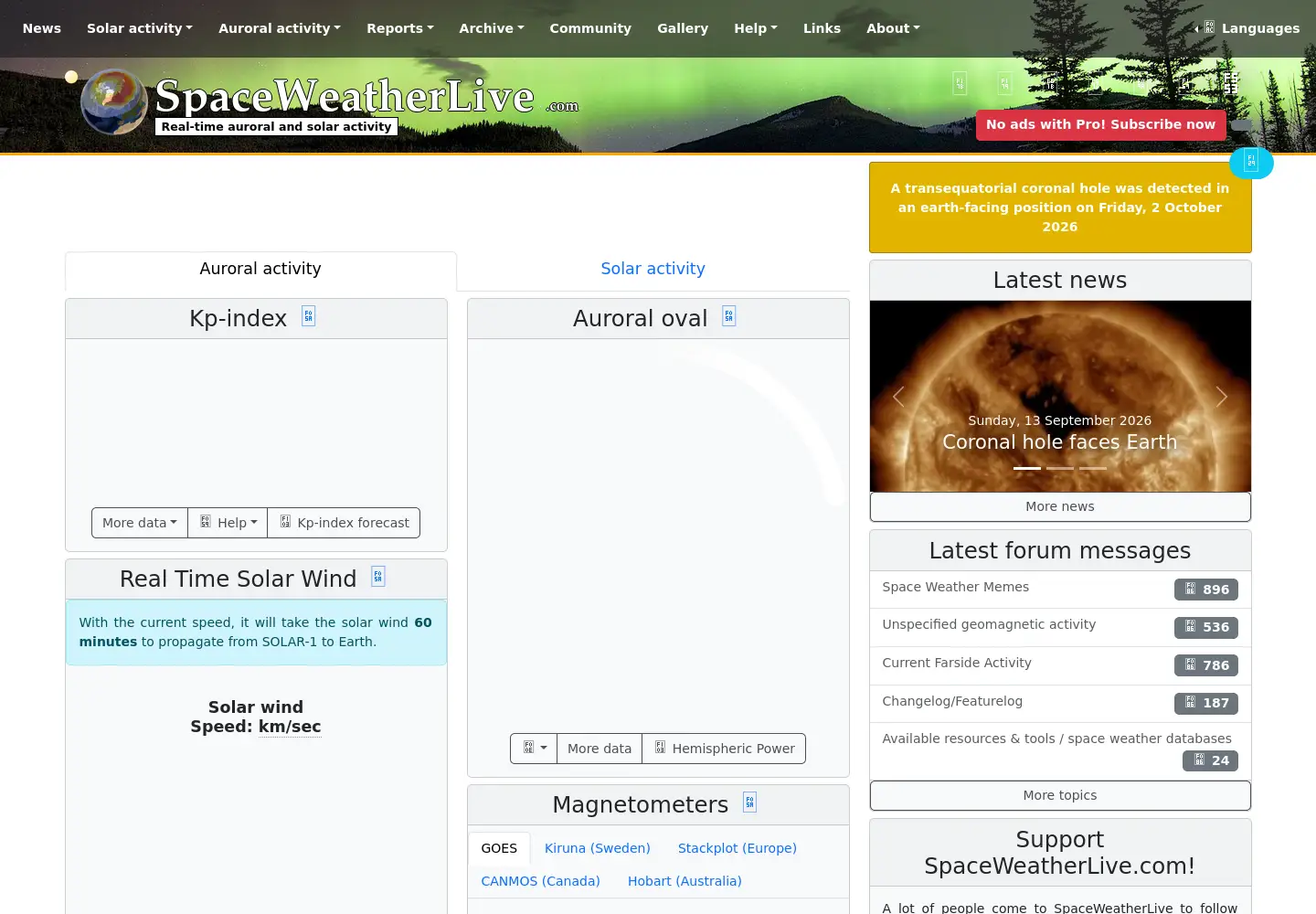Viewport: 1316px width, 914px height.
Task: Open the About dropdown in navbar
Action: (x=893, y=28)
